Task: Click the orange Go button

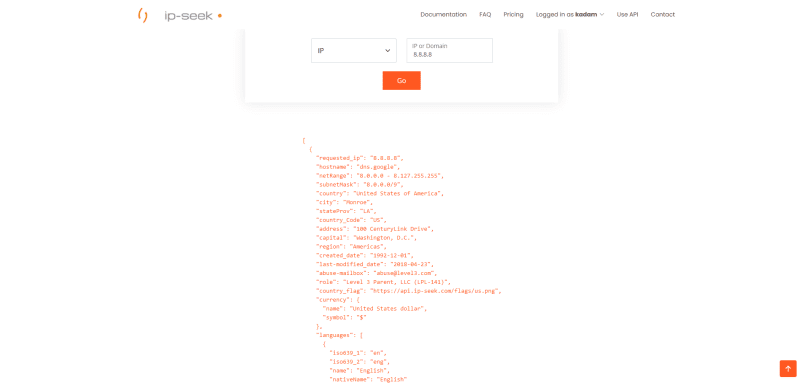Action: point(402,81)
